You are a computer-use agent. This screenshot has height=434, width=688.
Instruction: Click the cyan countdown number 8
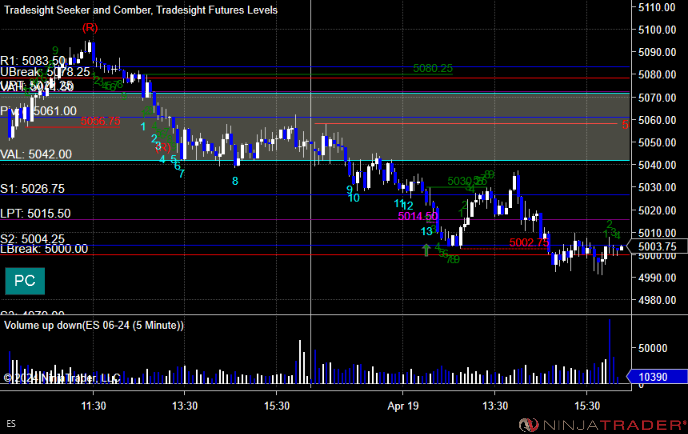click(235, 181)
